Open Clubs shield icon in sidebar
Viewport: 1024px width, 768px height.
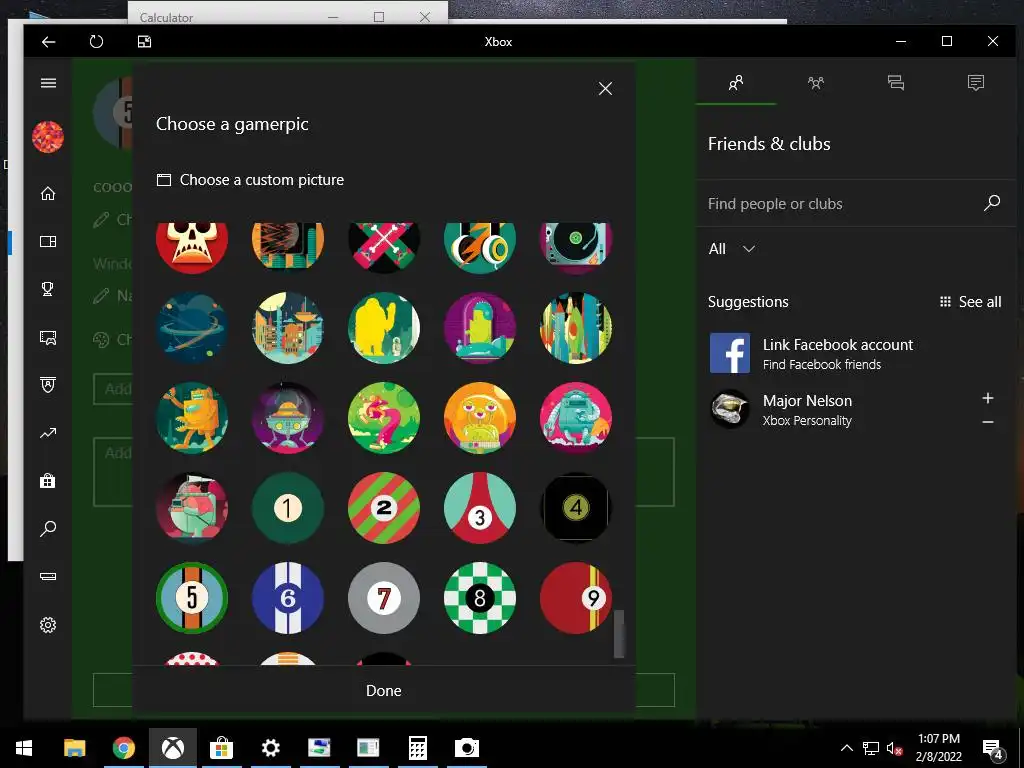click(x=48, y=385)
